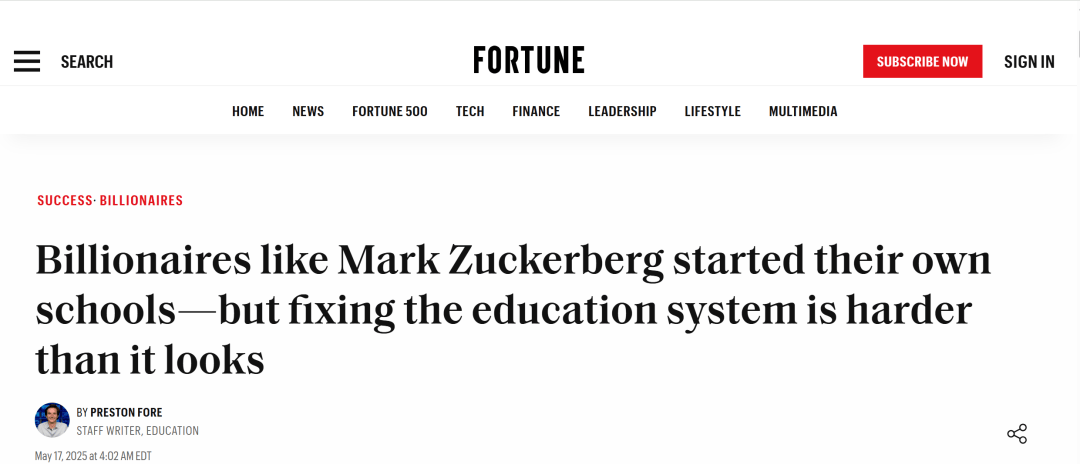This screenshot has height=464, width=1080.
Task: Click the share icon for article
Action: click(1017, 434)
